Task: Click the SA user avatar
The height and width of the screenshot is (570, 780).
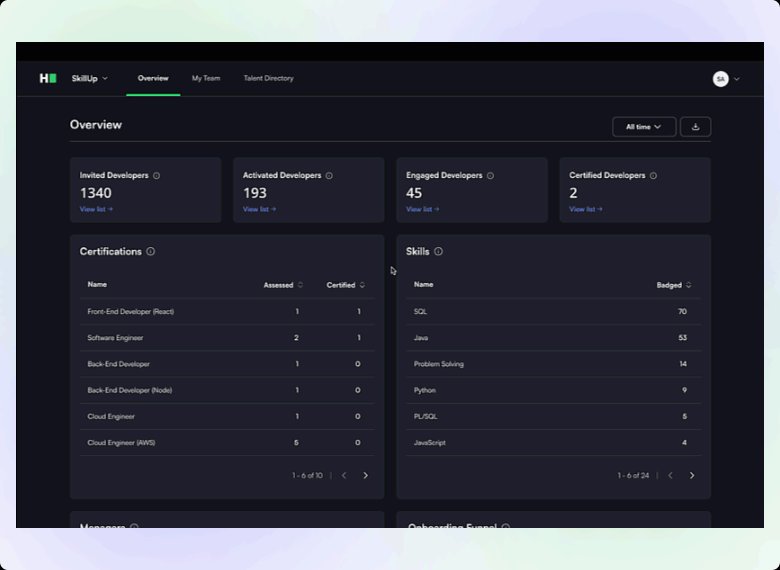Action: [x=720, y=79]
